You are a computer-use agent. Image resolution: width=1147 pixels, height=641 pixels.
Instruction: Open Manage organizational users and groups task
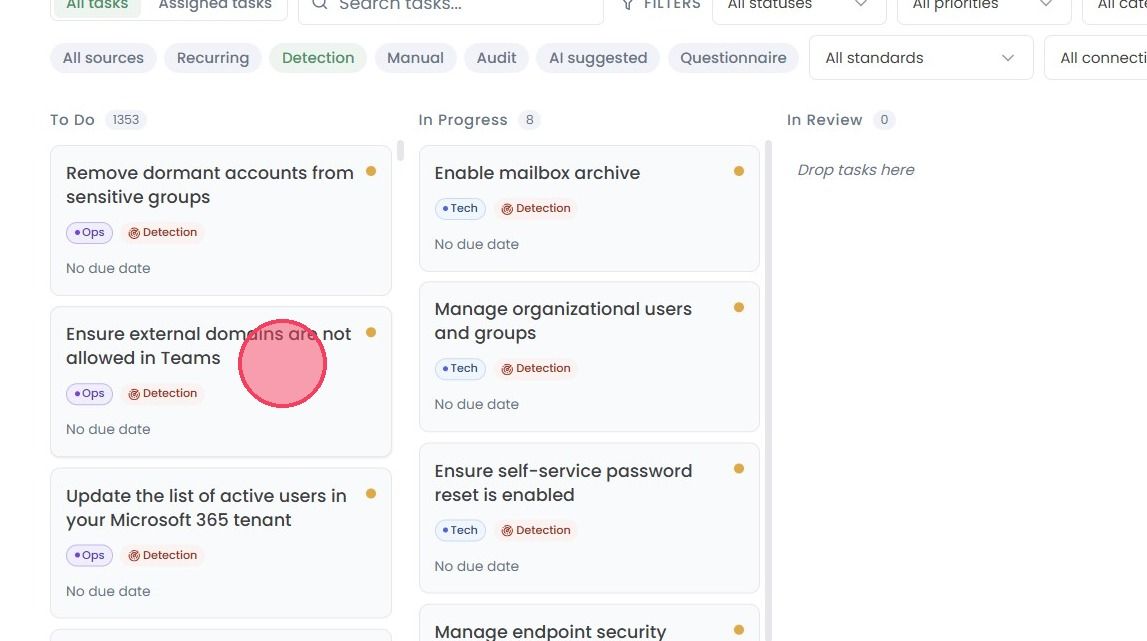coord(590,357)
